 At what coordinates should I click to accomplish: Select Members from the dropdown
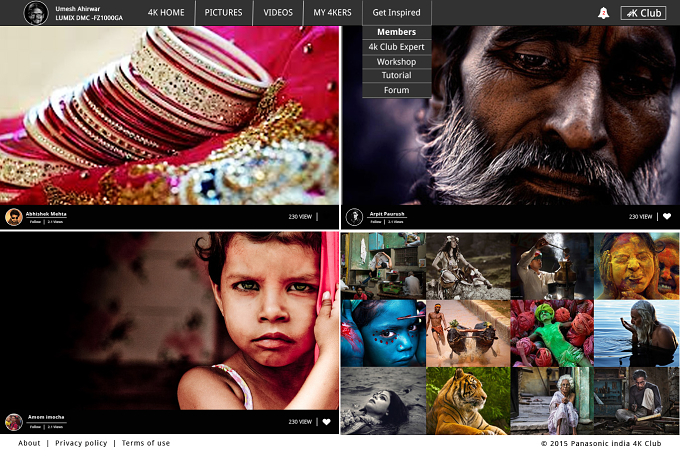tap(396, 32)
